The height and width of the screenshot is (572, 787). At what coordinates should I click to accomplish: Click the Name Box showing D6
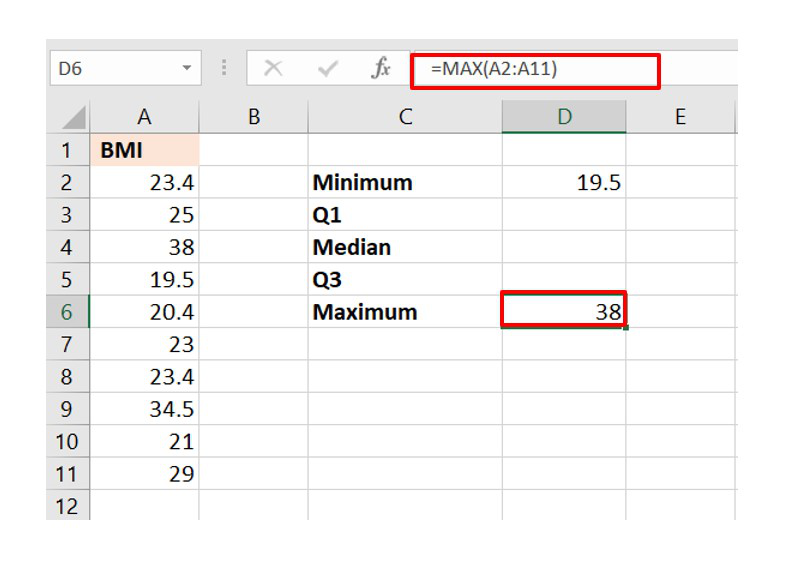125,68
